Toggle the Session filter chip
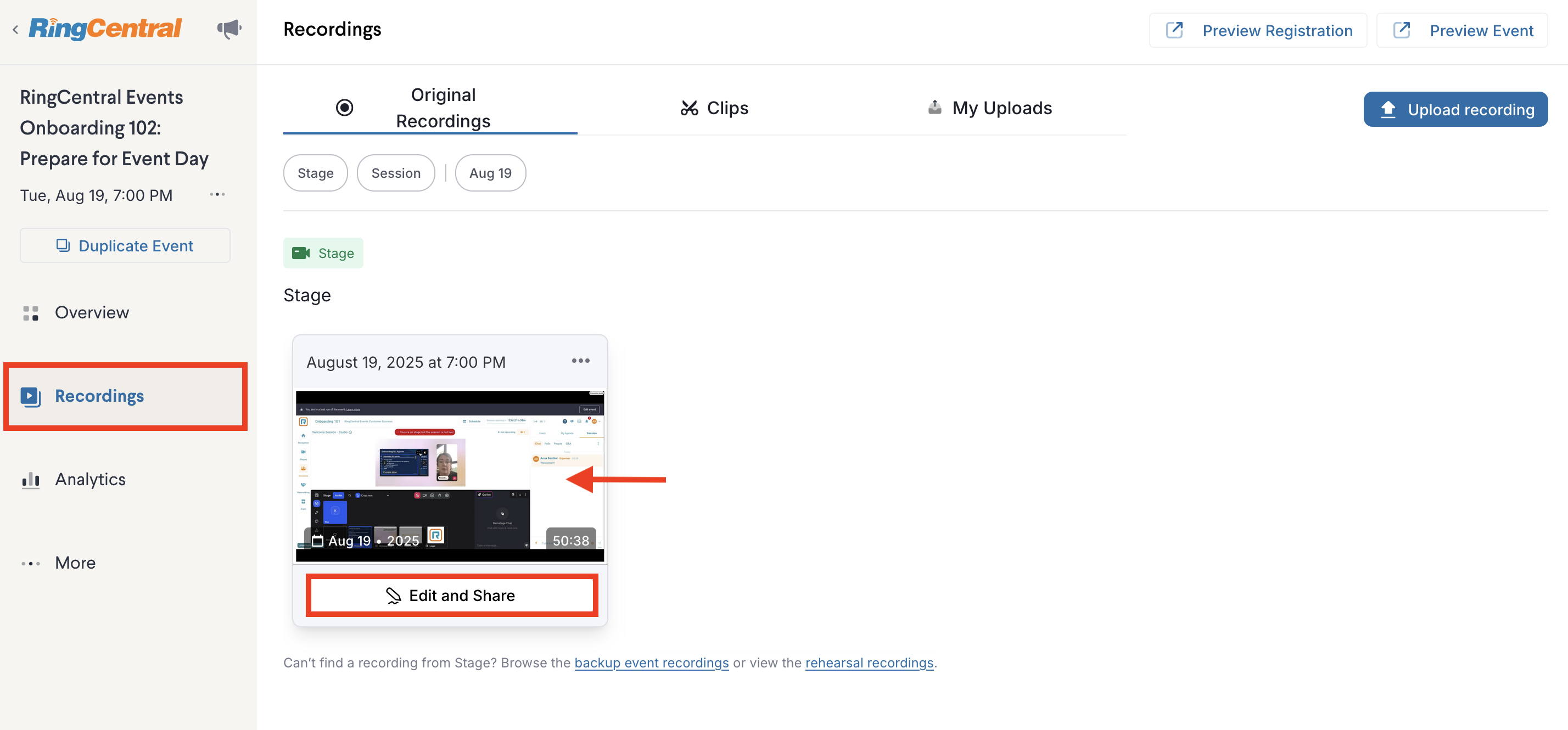Viewport: 1568px width, 730px height. click(396, 173)
